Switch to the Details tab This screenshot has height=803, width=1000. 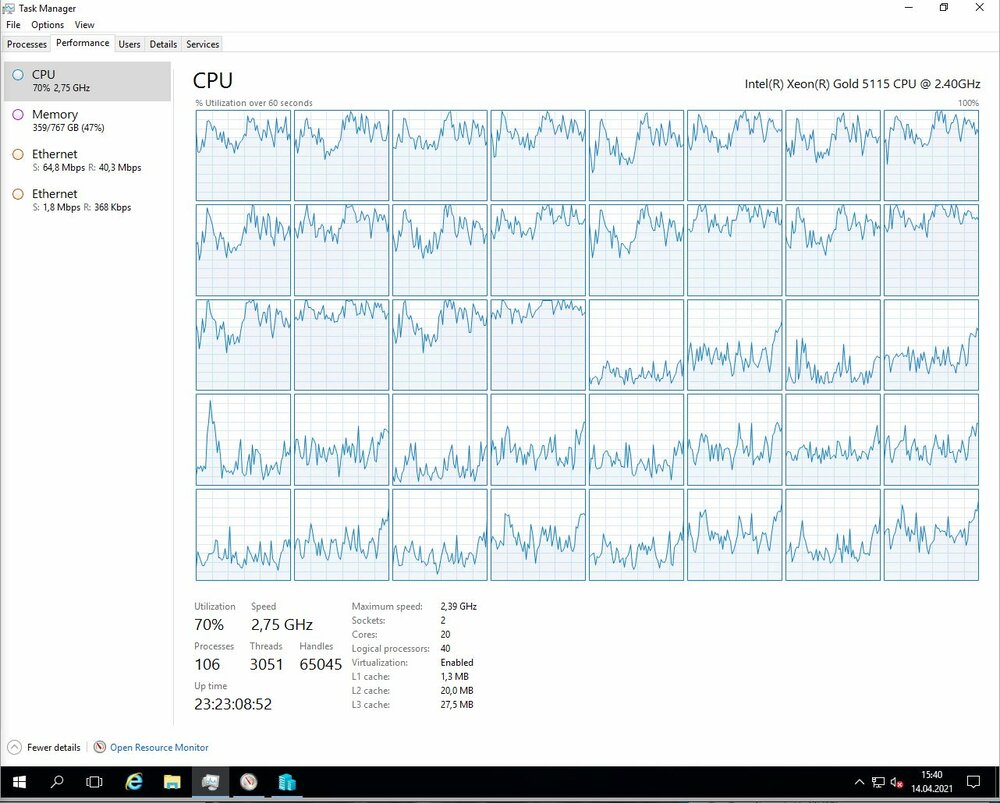click(x=163, y=43)
